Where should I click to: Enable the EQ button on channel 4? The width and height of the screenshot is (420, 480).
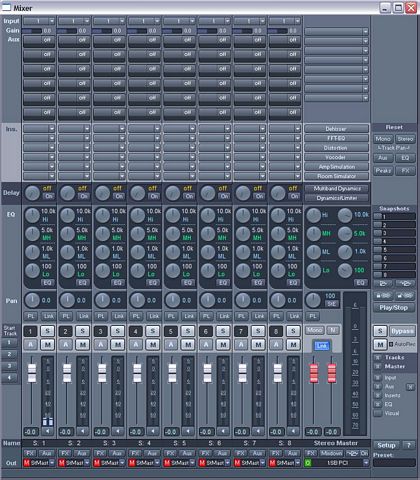pyautogui.click(x=152, y=283)
